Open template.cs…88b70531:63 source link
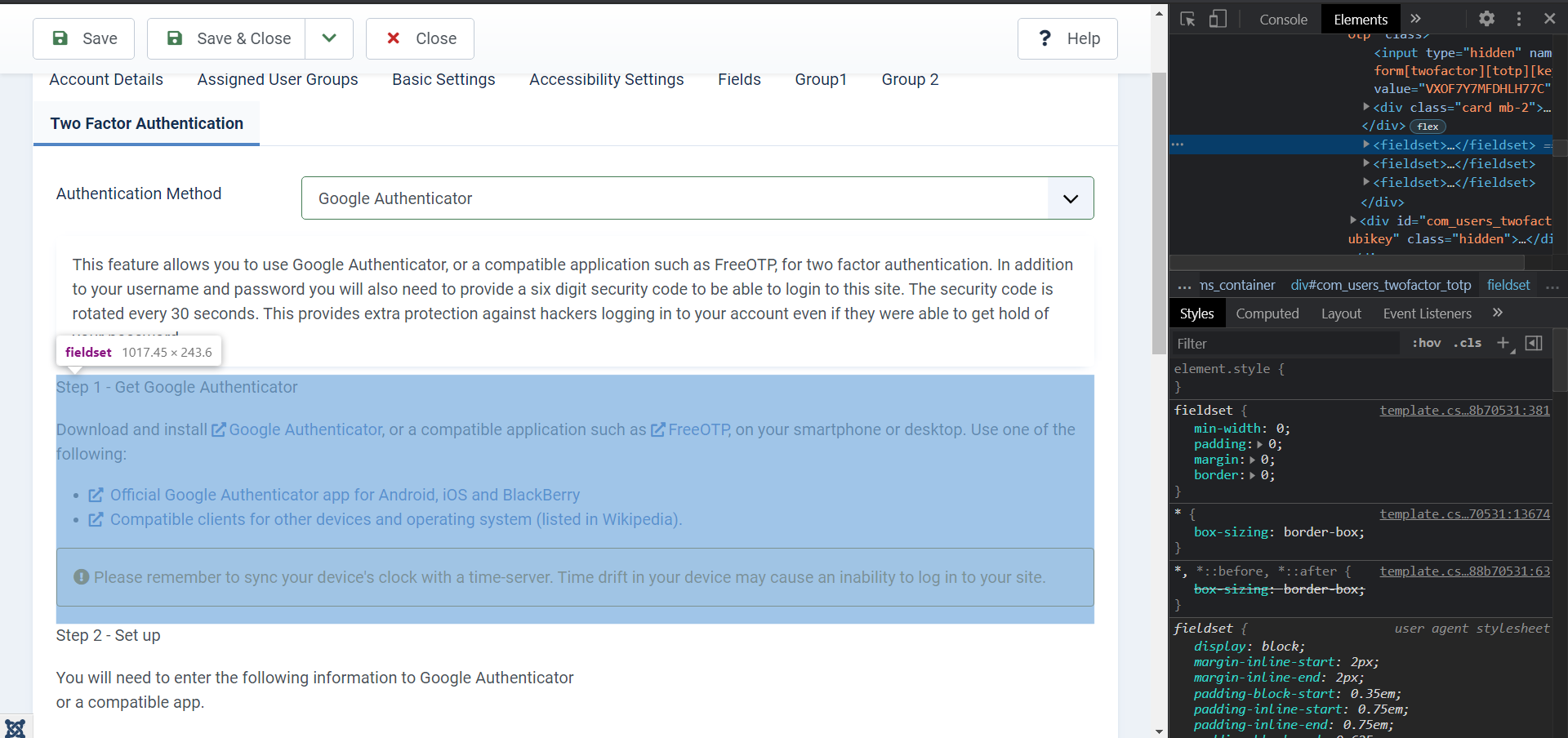This screenshot has height=738, width=1568. pyautogui.click(x=1464, y=571)
